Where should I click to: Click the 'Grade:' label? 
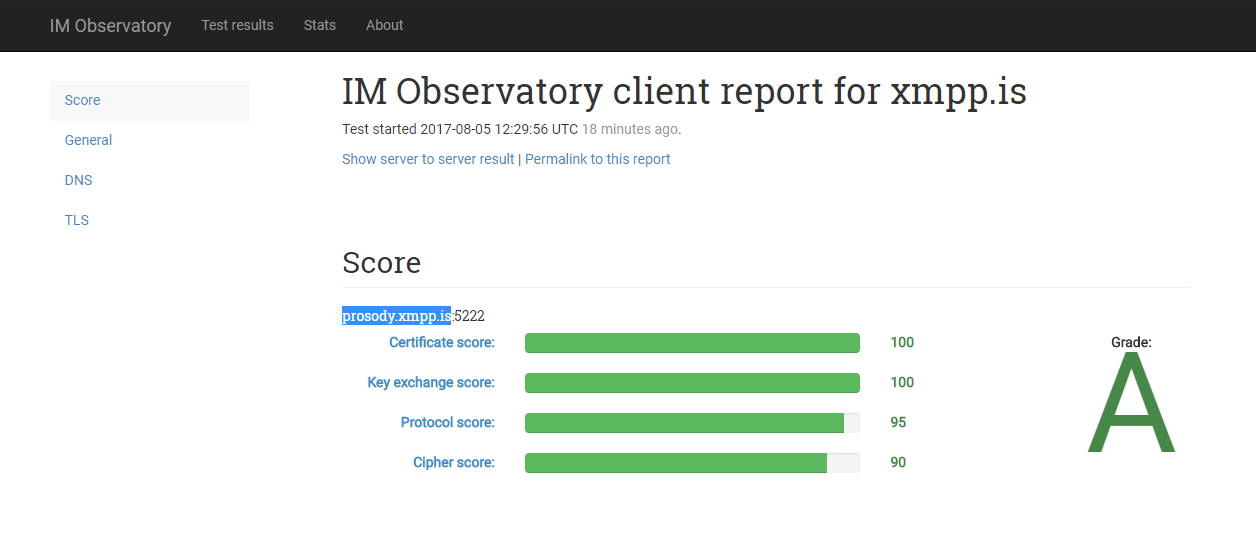point(1131,342)
